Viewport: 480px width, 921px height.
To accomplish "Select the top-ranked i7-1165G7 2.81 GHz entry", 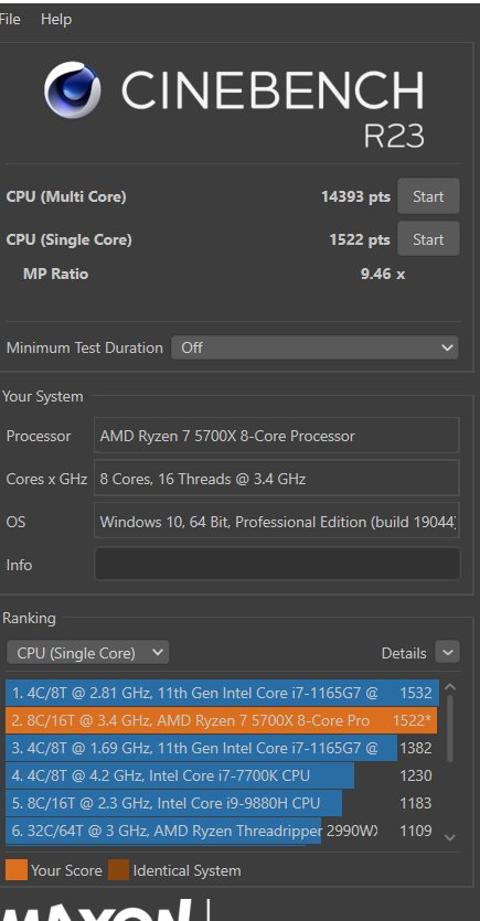I will point(222,693).
